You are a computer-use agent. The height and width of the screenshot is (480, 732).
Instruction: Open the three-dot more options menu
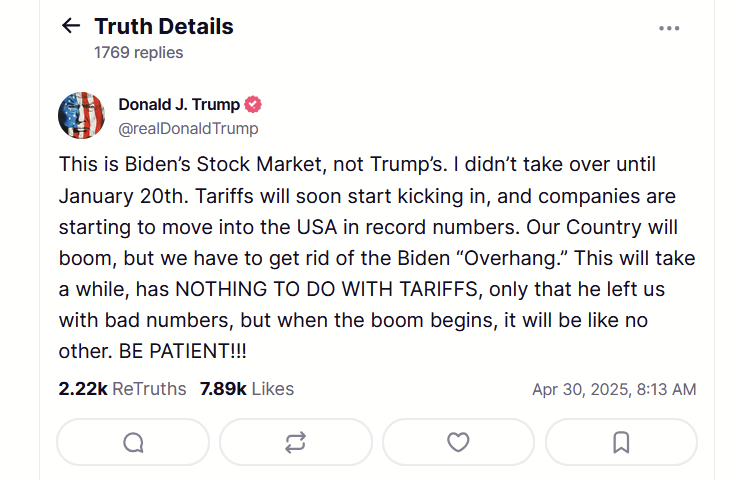[669, 28]
